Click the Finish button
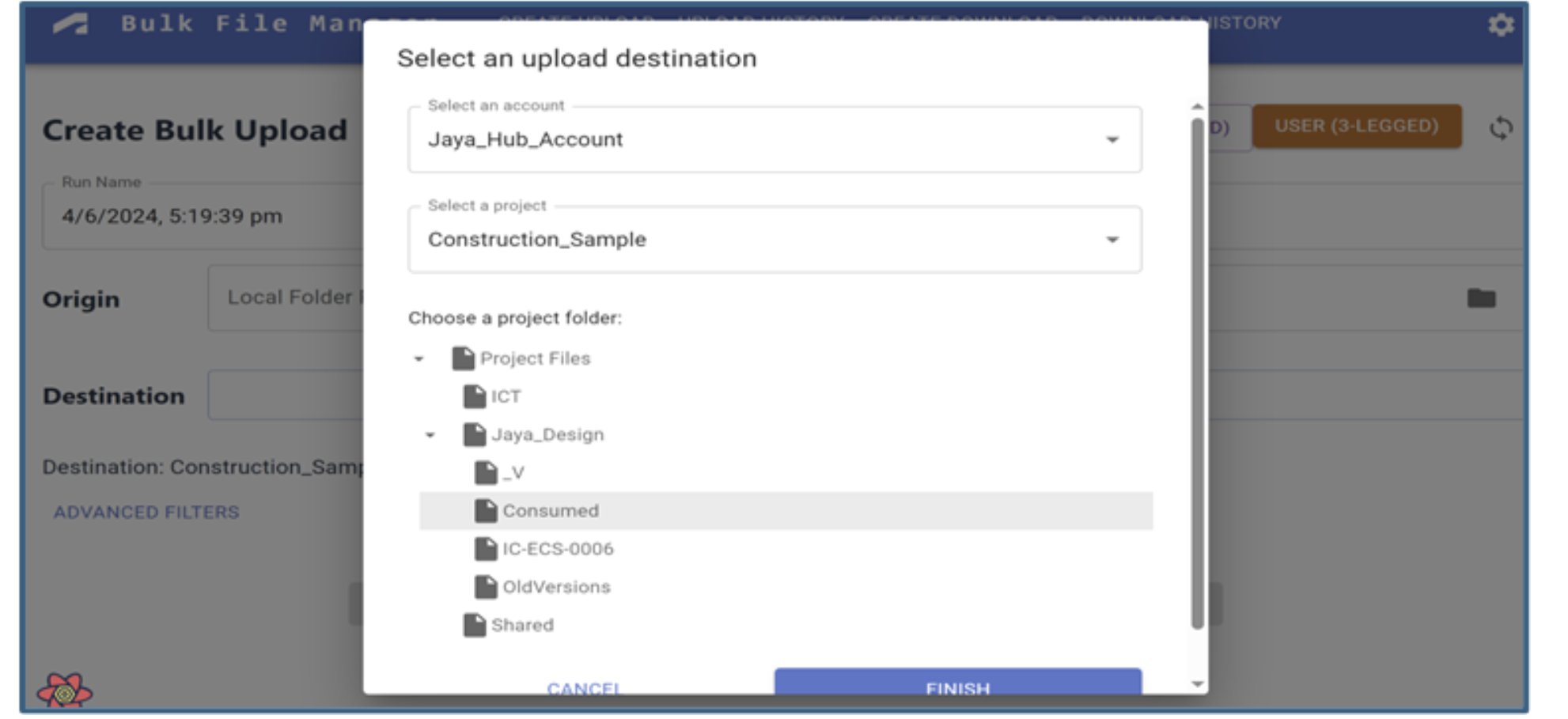This screenshot has height=719, width=1568. [x=957, y=685]
